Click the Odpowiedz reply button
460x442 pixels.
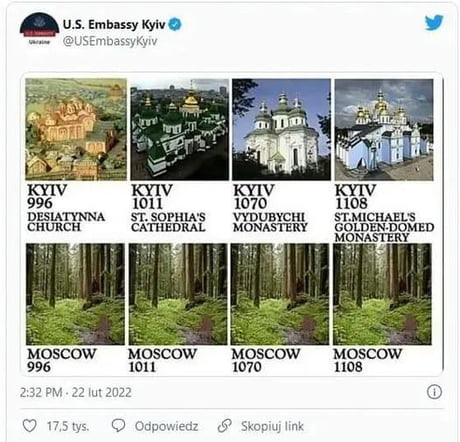point(166,426)
